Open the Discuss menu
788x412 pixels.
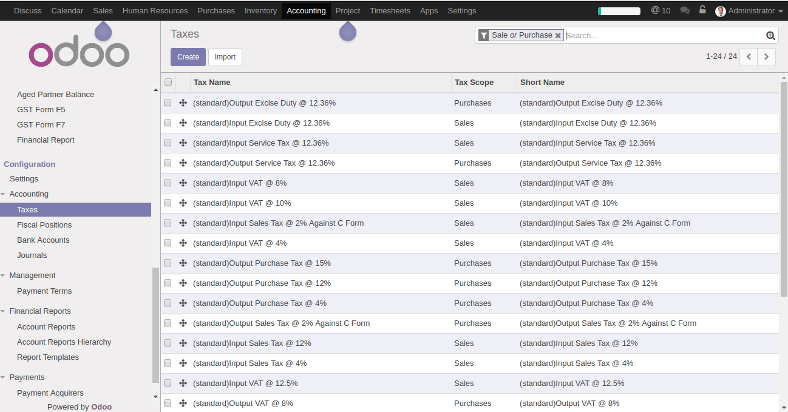click(28, 11)
